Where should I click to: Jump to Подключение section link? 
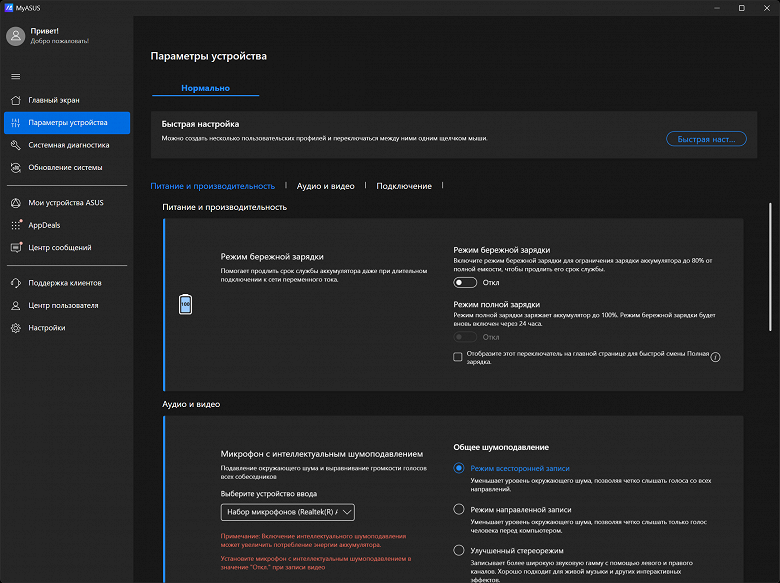(404, 186)
